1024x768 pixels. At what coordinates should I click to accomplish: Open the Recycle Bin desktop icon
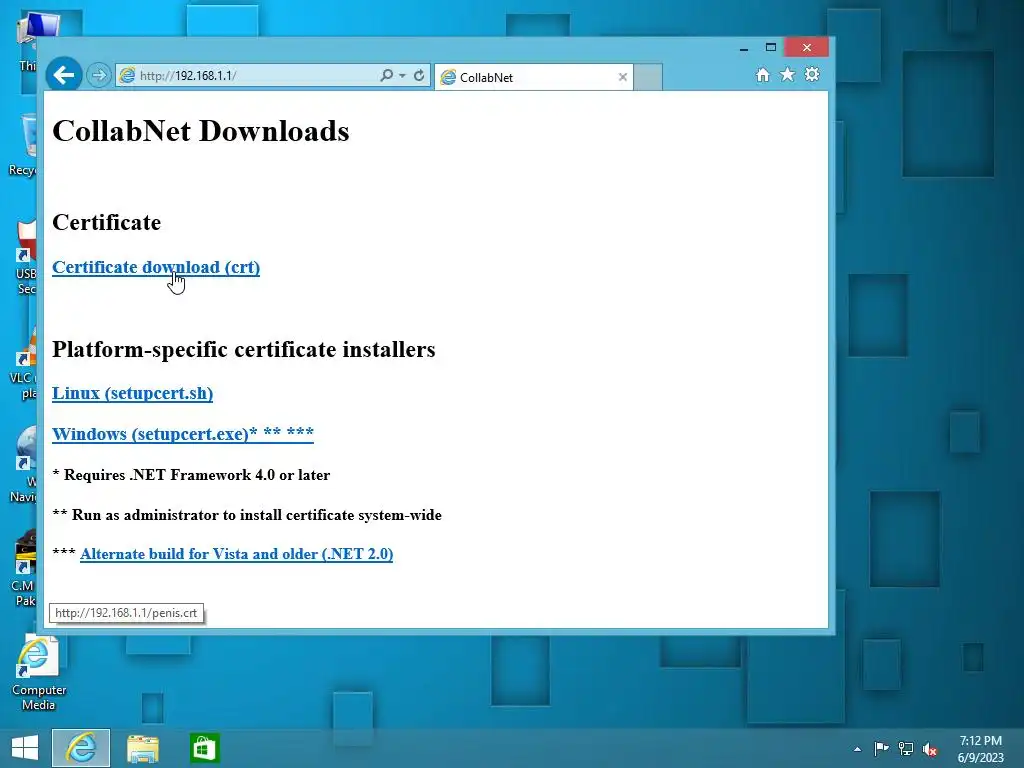click(25, 145)
